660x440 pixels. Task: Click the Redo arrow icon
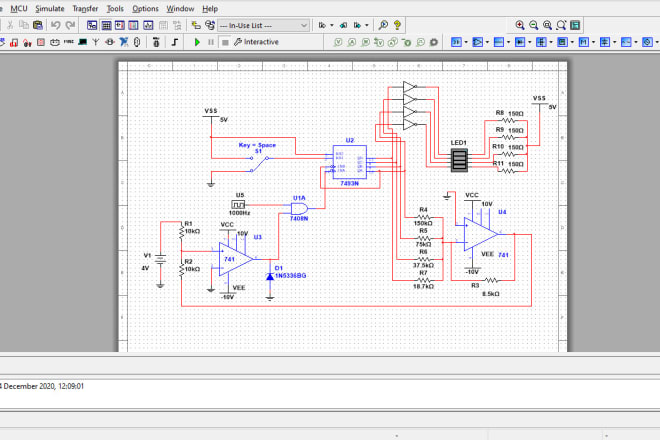point(70,25)
